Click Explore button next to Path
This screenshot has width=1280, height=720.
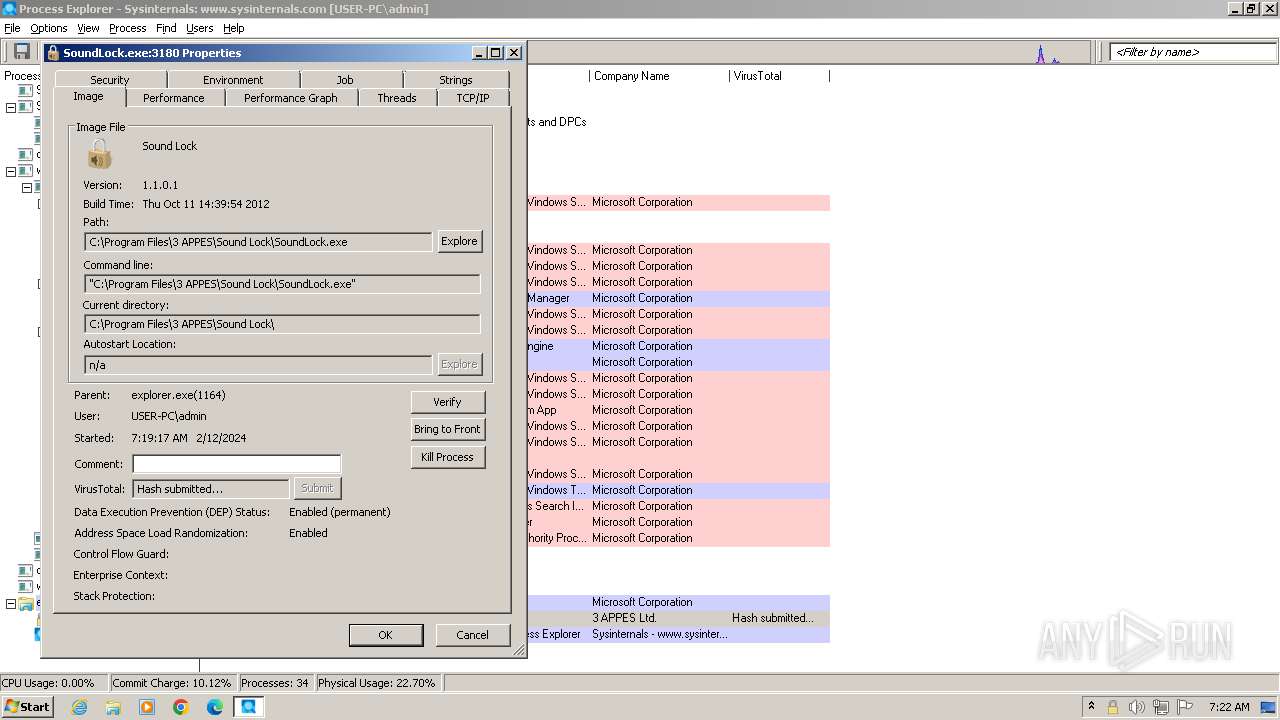[x=460, y=241]
